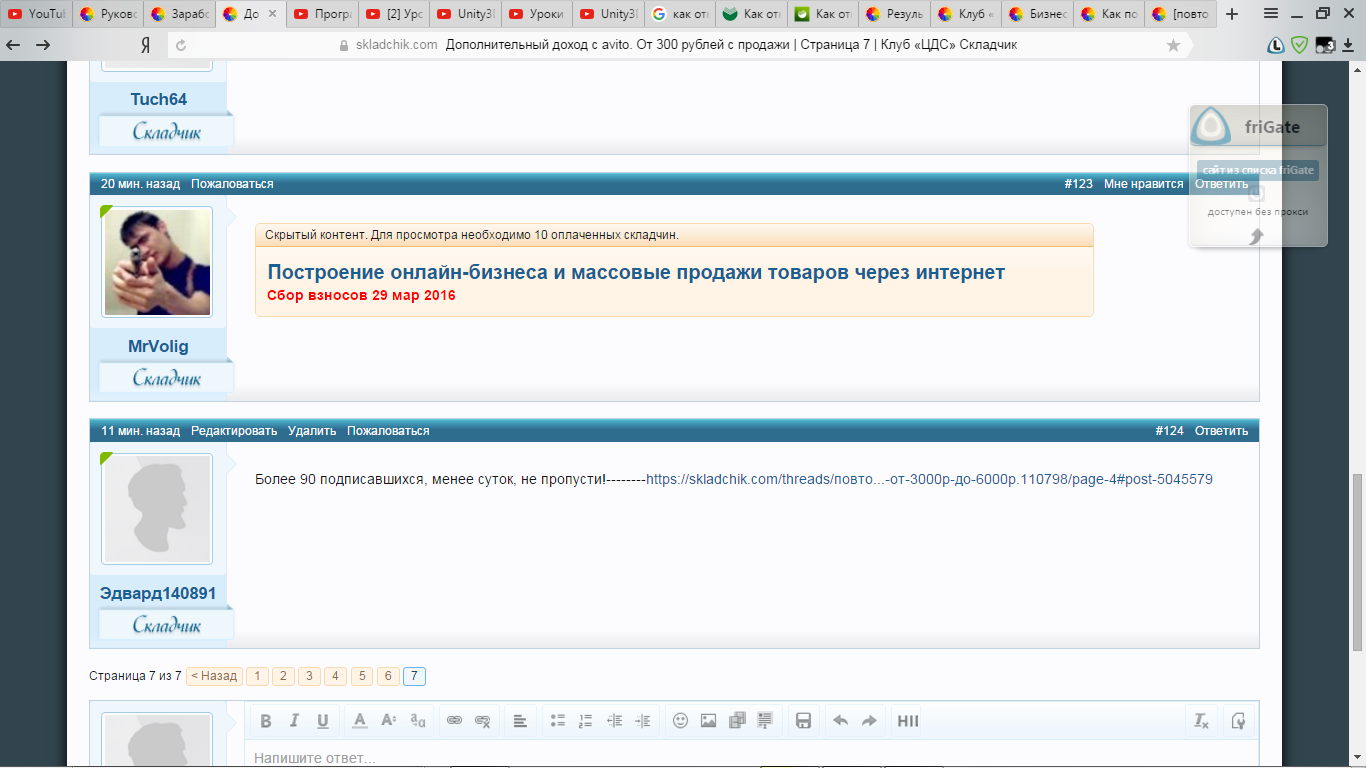Remove link with the unlink icon

pyautogui.click(x=482, y=721)
